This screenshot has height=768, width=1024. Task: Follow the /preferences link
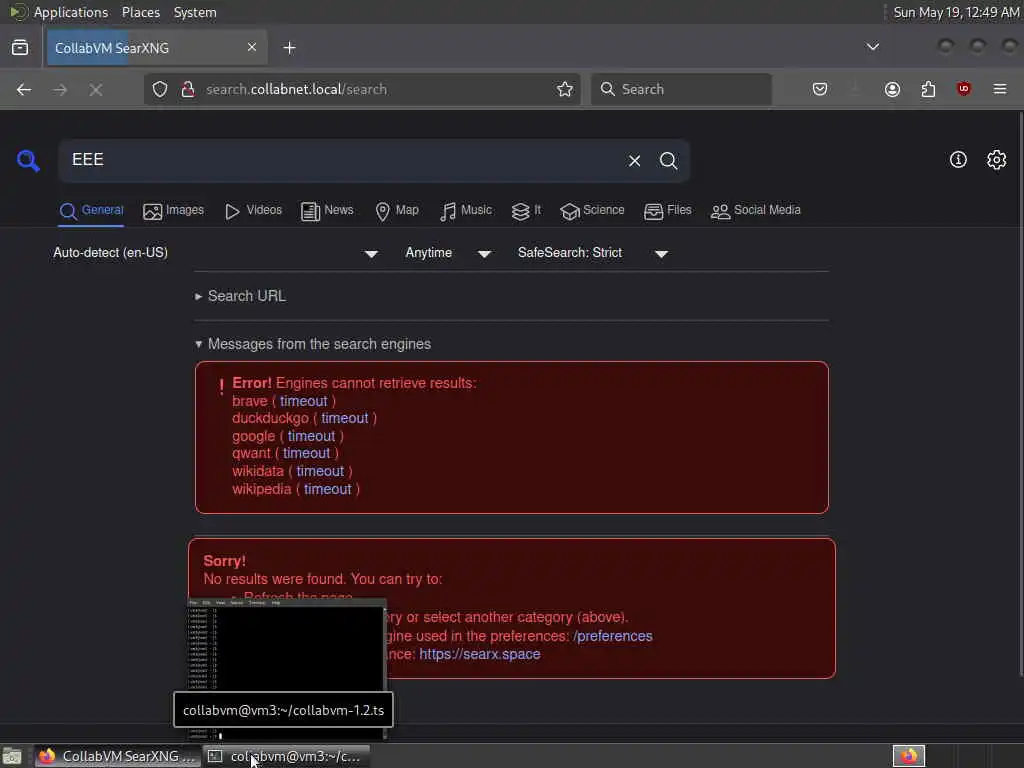pyautogui.click(x=613, y=636)
